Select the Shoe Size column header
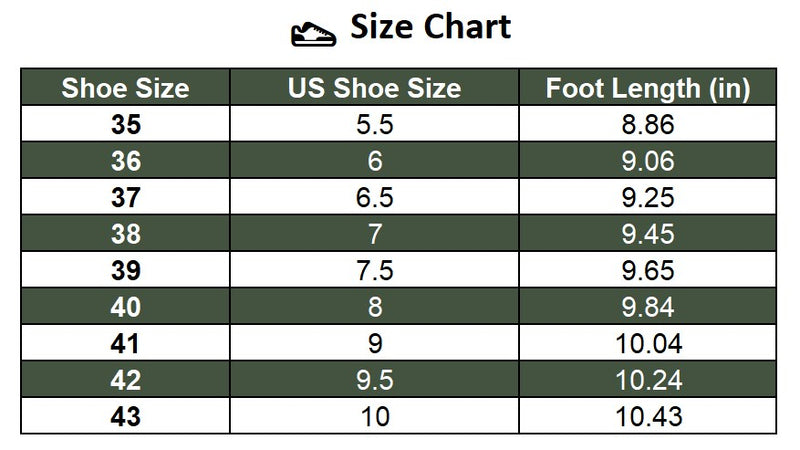 point(125,88)
